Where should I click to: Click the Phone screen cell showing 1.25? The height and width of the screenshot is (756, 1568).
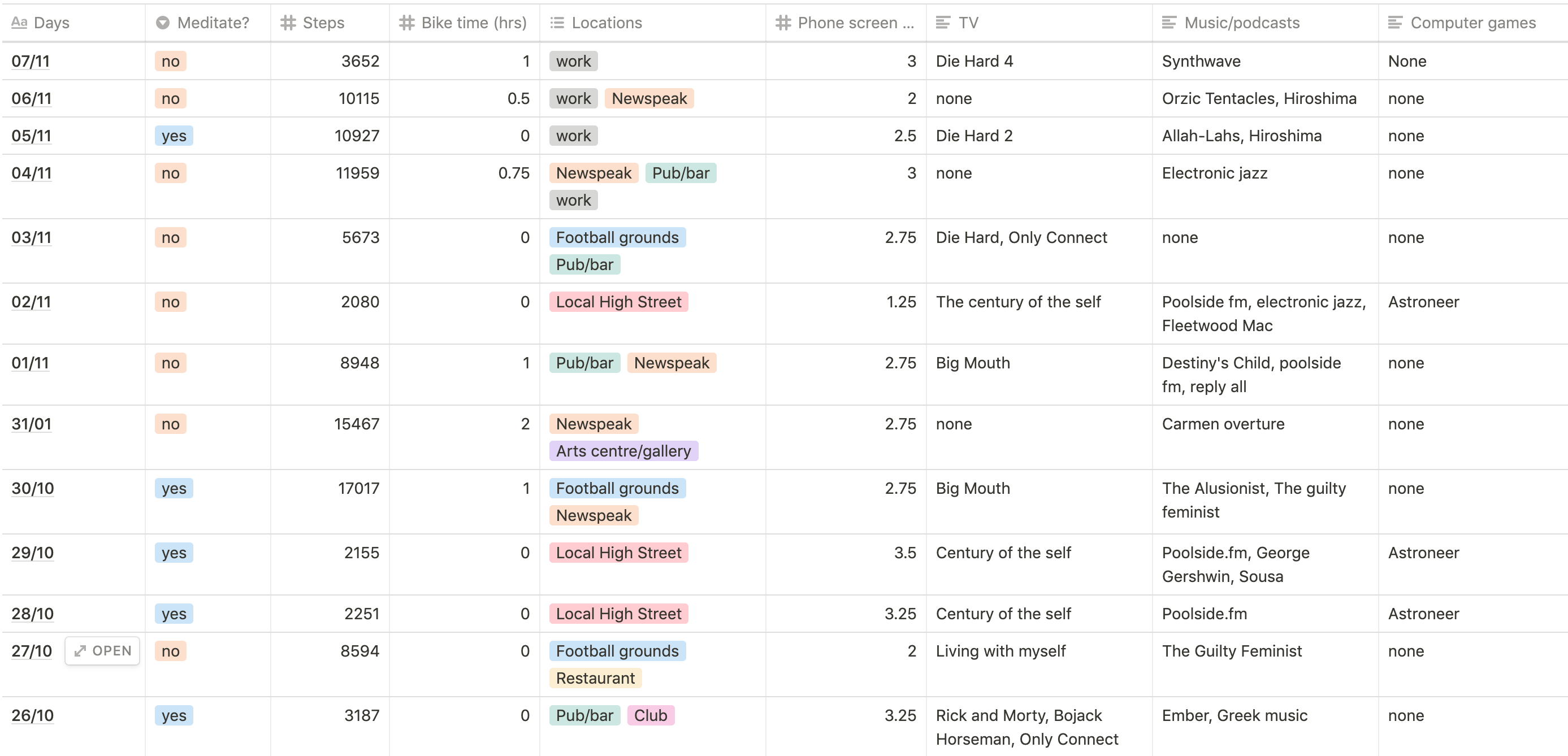[x=846, y=314]
